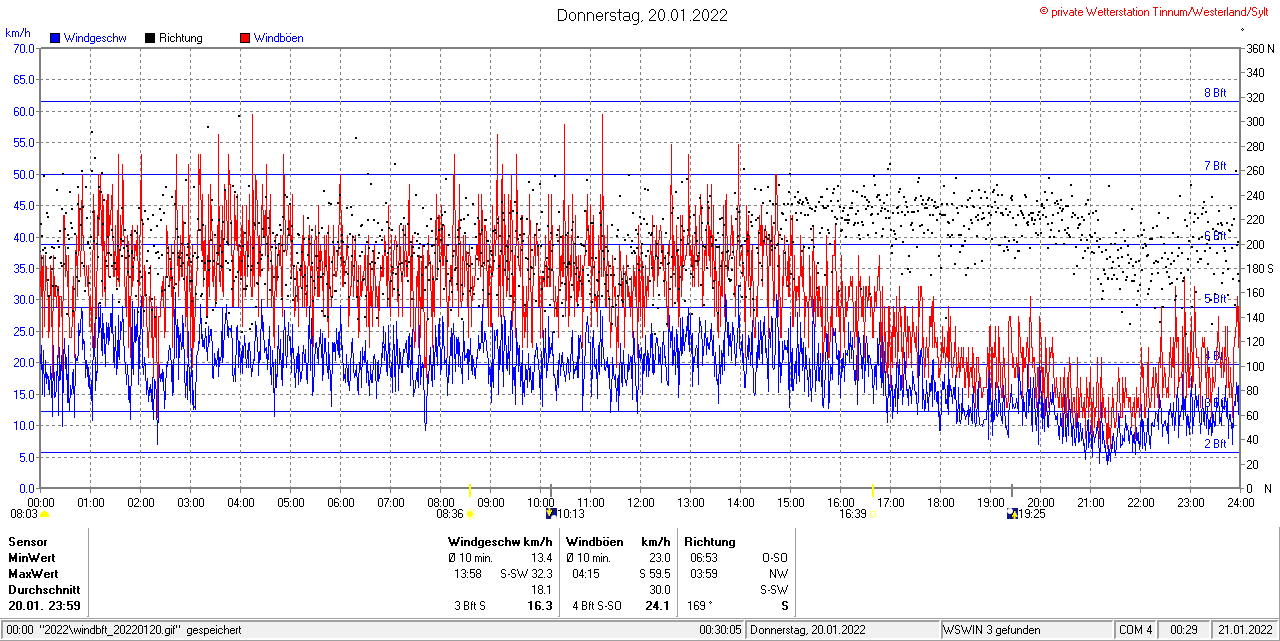Click the sun icon beside 08:36
This screenshot has height=641, width=1280.
470,514
